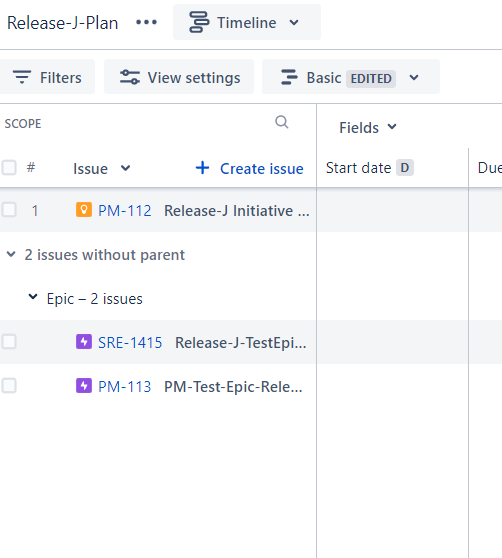Click the purple epic icon for PM-113
502x558 pixels.
pos(84,386)
